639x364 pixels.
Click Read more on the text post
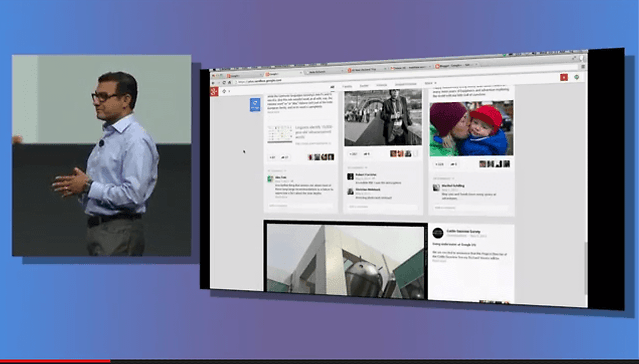(x=273, y=112)
